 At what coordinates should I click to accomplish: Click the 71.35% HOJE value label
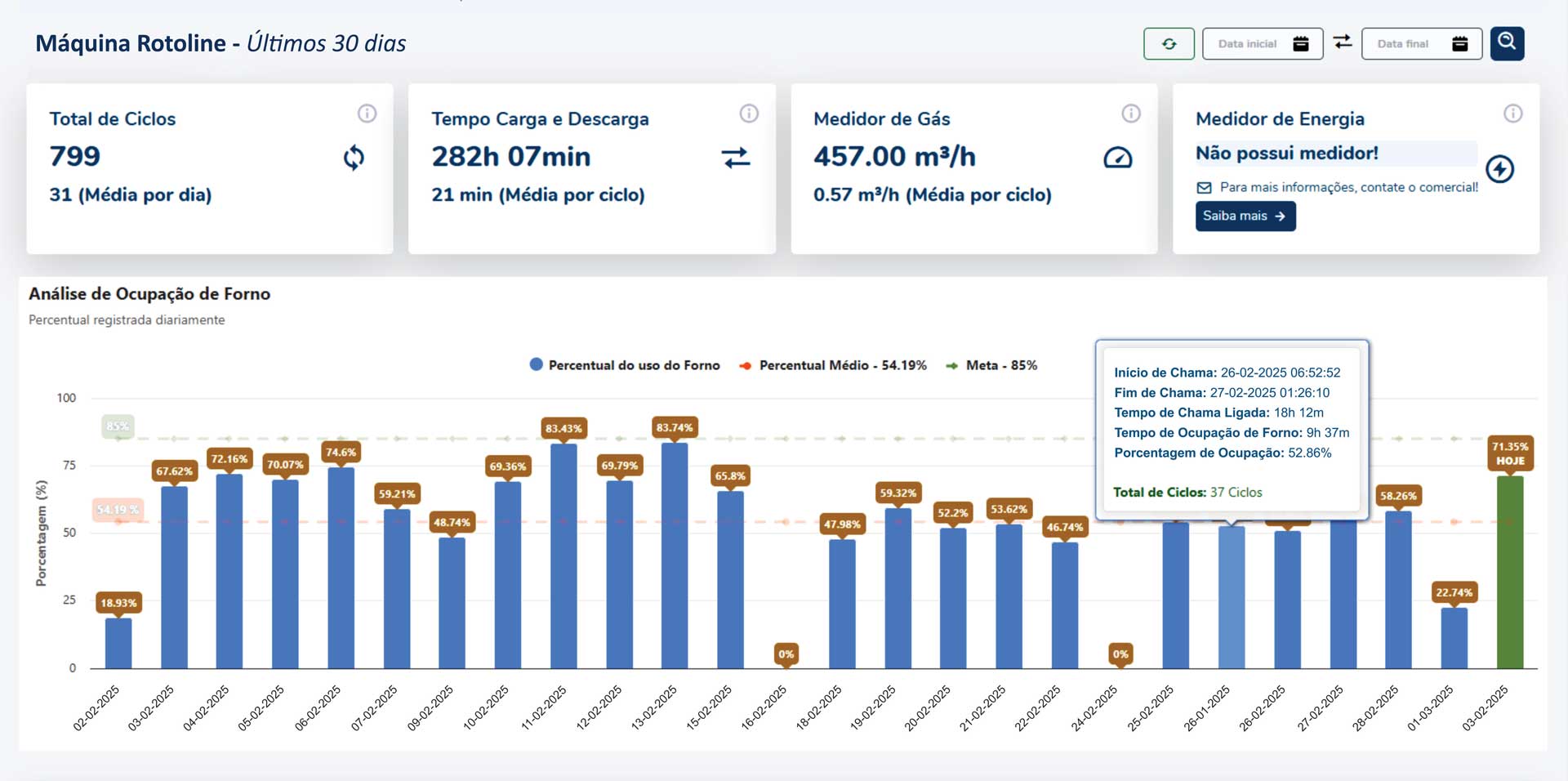click(x=1510, y=453)
